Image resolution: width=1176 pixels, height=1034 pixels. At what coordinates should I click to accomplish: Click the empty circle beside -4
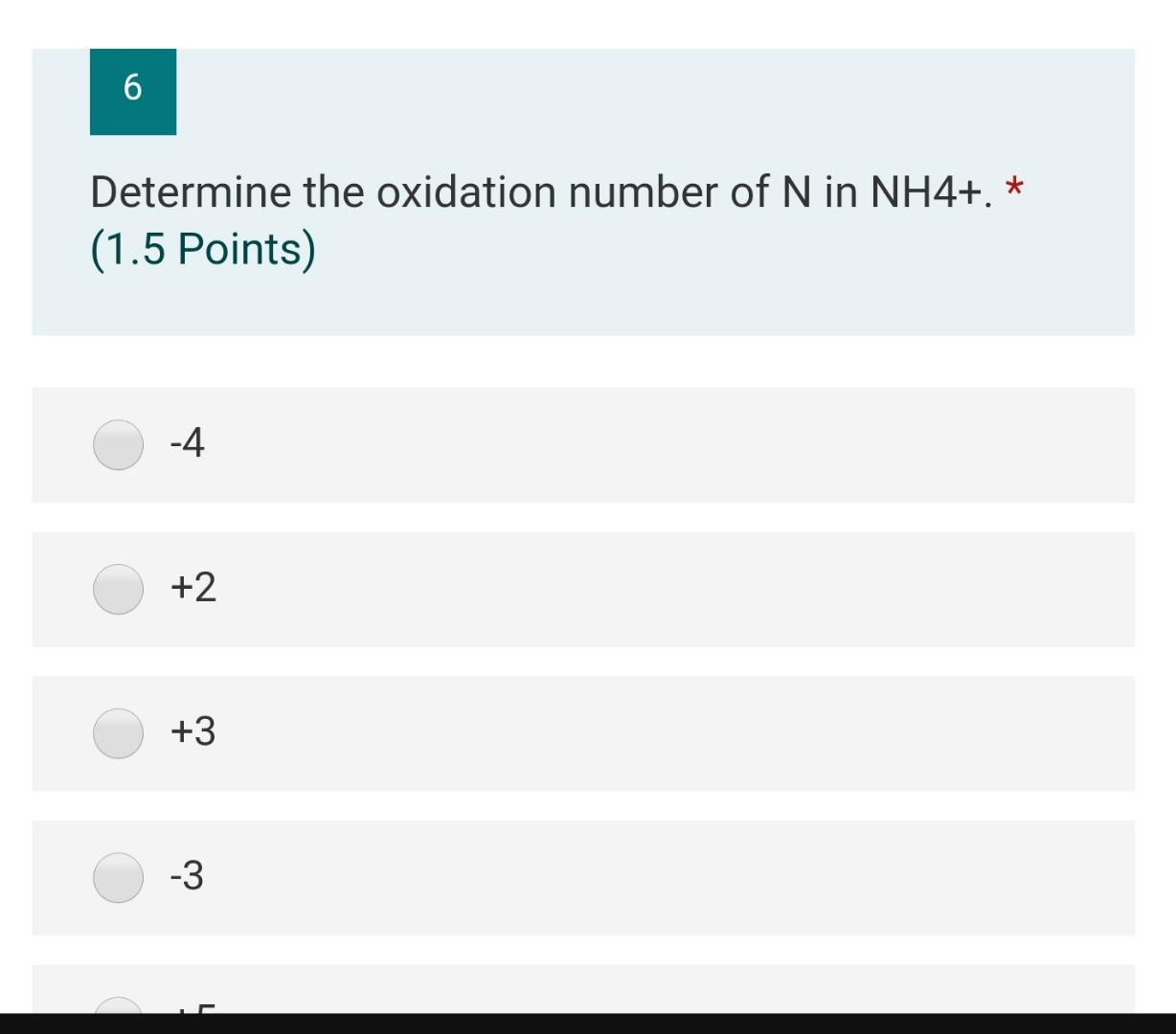118,443
